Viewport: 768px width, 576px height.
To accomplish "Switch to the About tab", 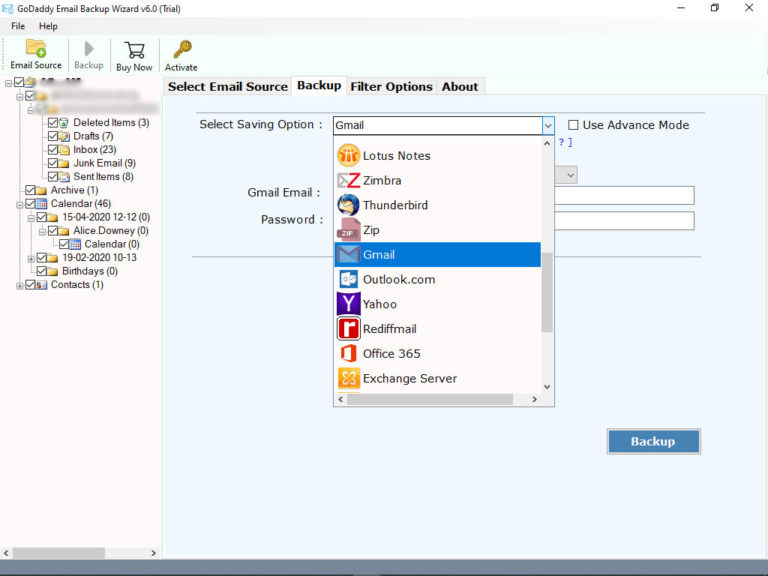I will (460, 87).
